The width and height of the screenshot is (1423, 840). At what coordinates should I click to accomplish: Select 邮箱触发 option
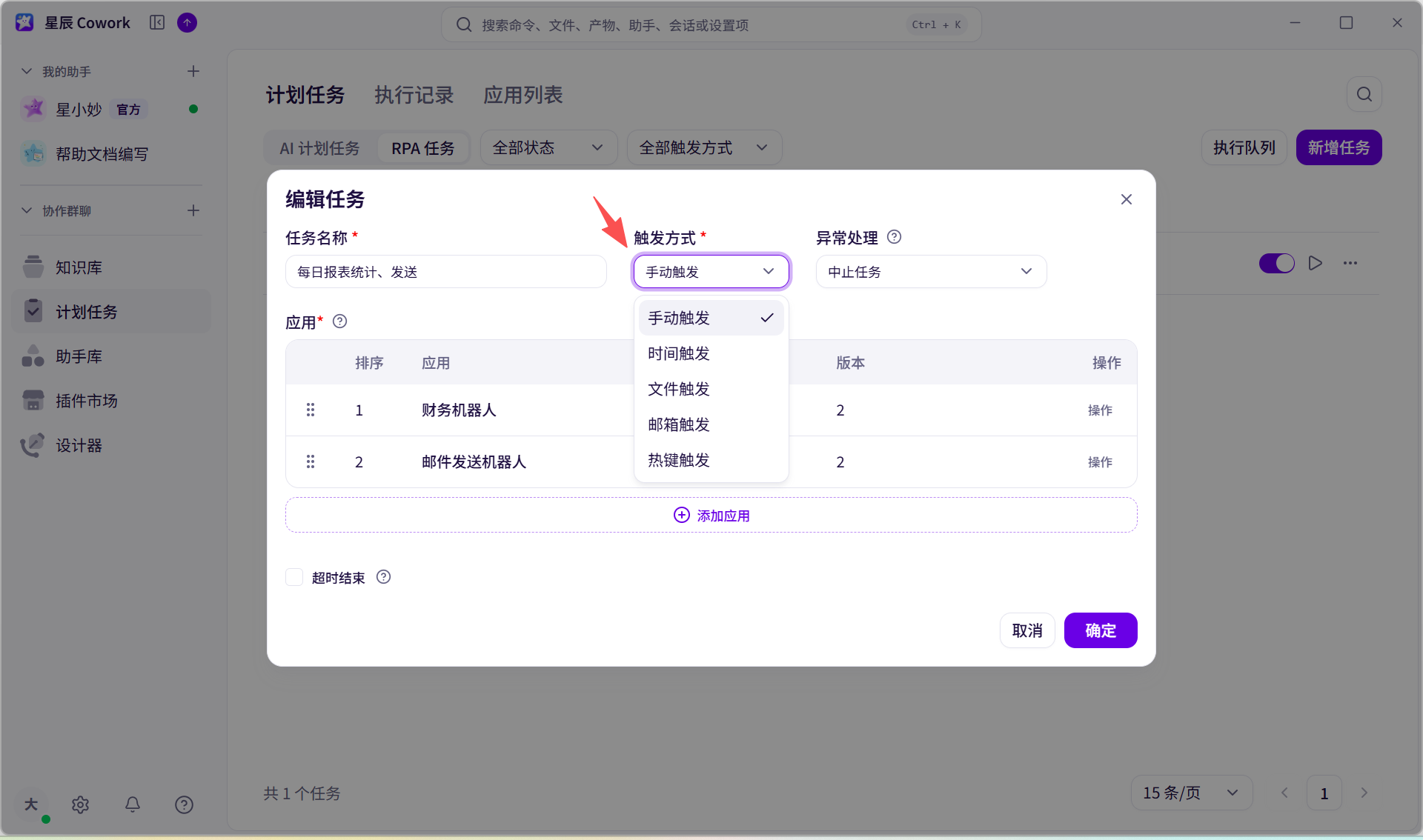(x=711, y=424)
